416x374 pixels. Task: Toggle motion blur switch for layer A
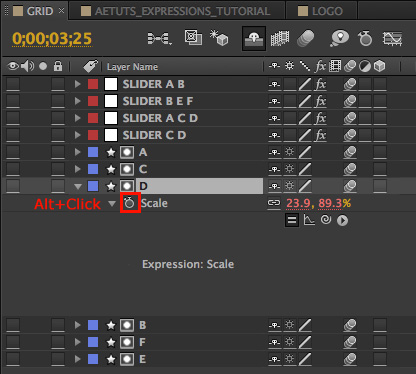coord(350,152)
